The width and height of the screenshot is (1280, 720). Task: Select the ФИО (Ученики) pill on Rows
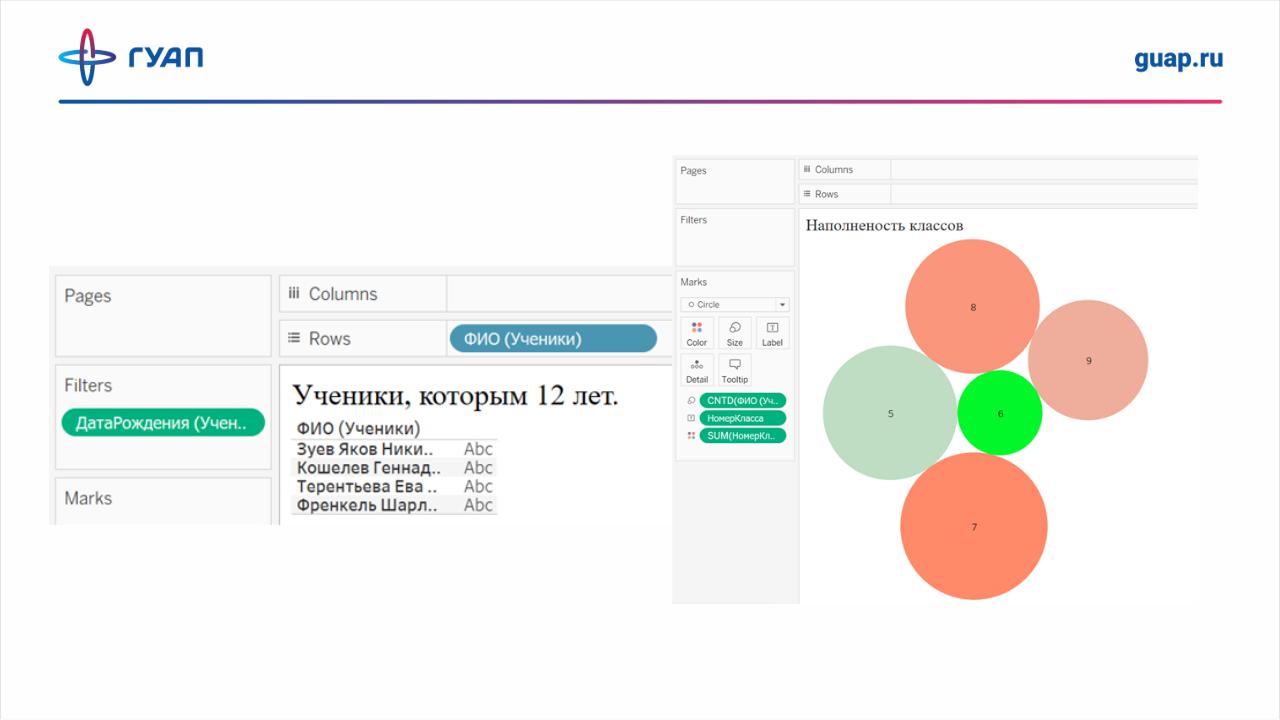[553, 339]
